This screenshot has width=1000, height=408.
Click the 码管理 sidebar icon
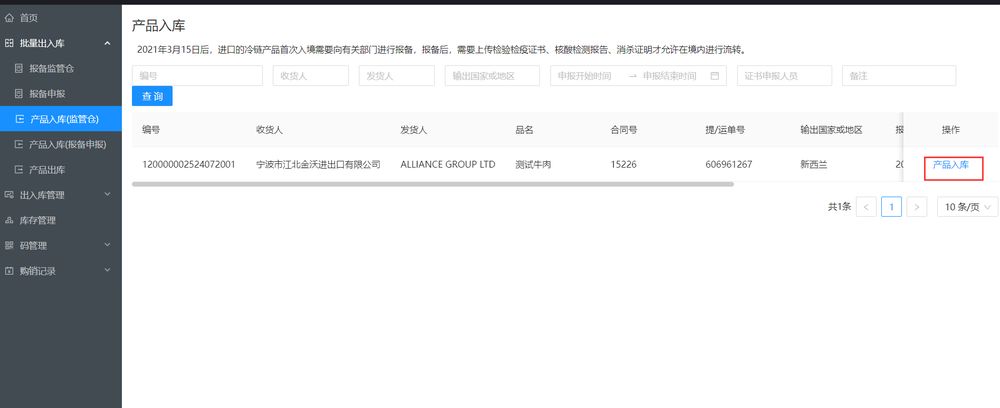click(10, 245)
